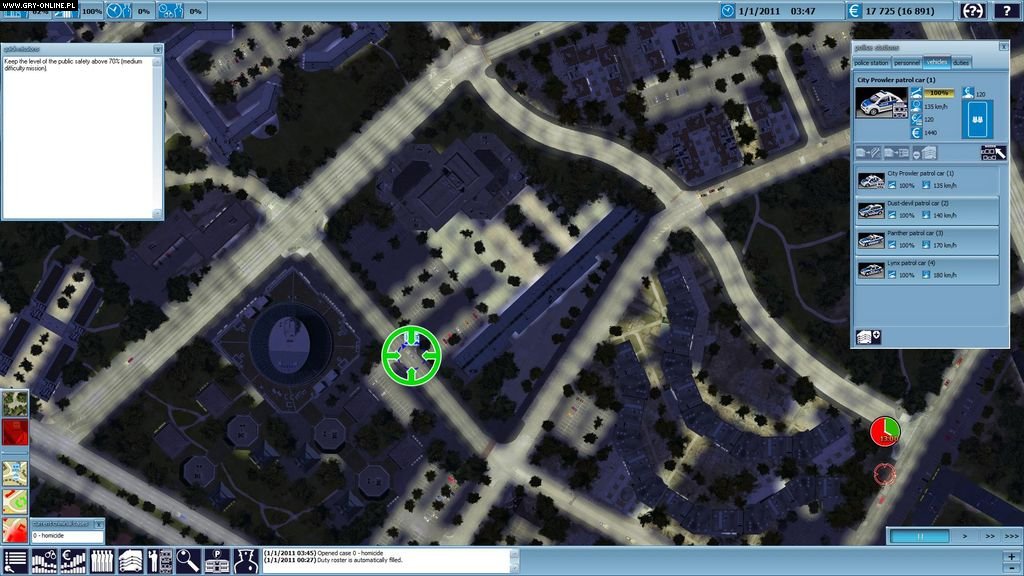This screenshot has height=576, width=1024.
Task: Click the question mark help button
Action: click(1006, 10)
